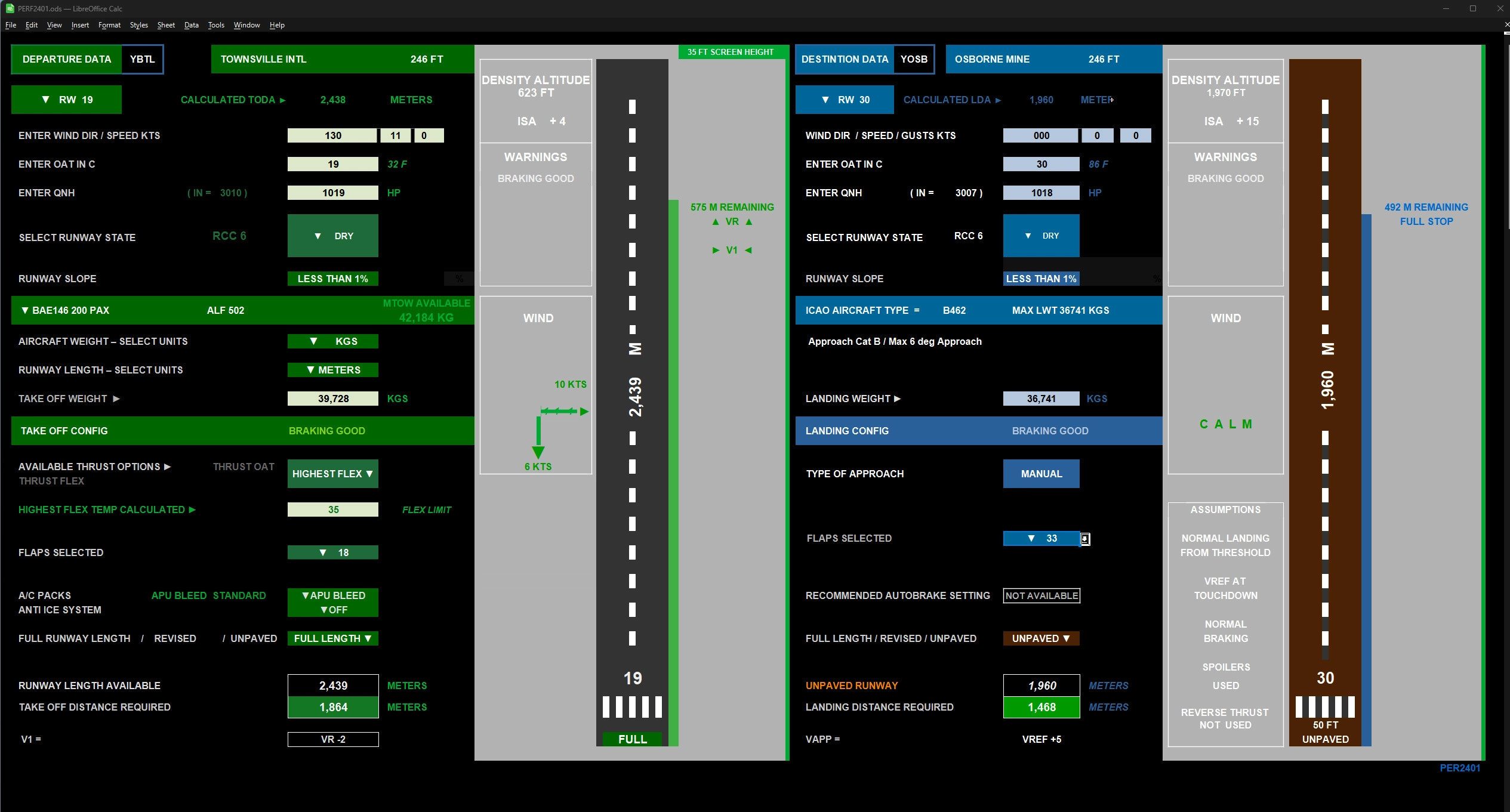Open the KGS weight units dropdown
Viewport: 1510px width, 812px height.
(333, 341)
